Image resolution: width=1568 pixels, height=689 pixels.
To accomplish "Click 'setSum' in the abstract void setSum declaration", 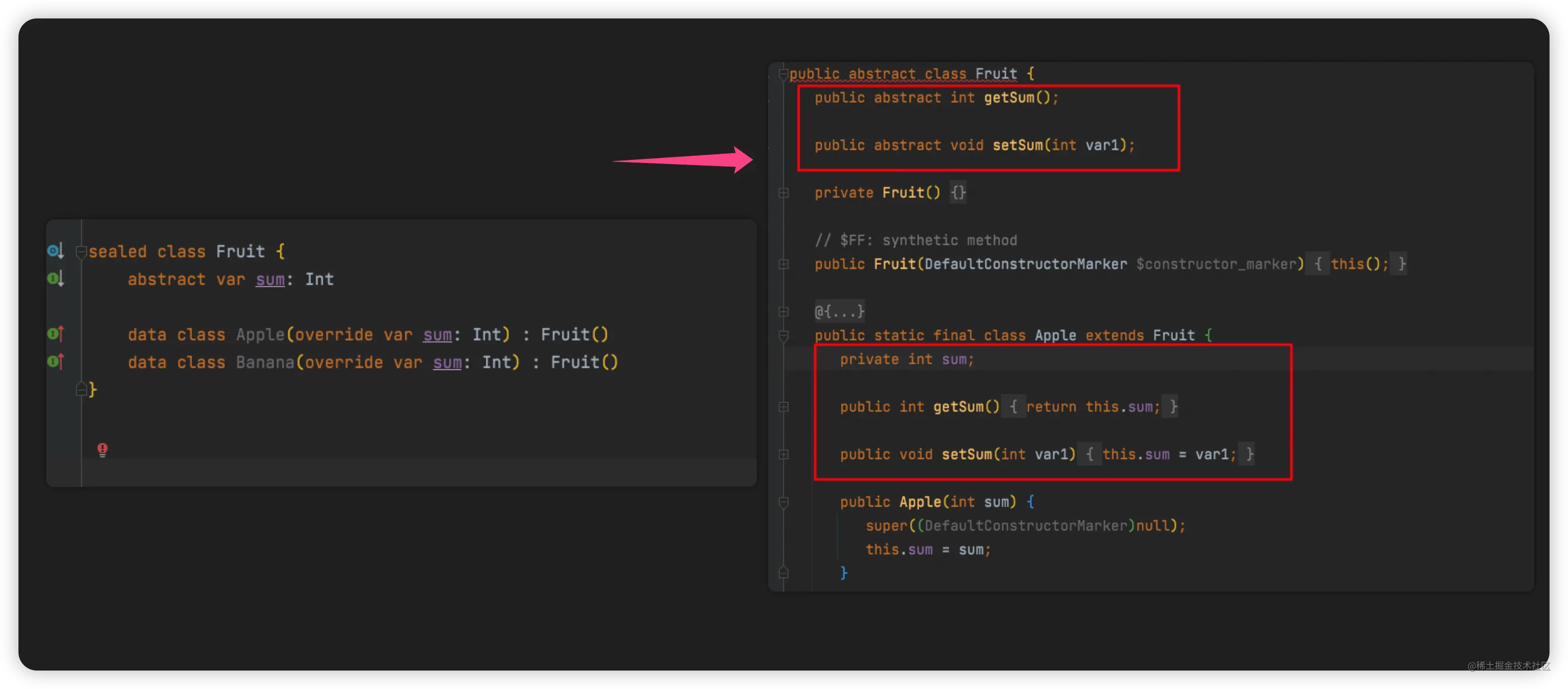I will tap(1017, 145).
